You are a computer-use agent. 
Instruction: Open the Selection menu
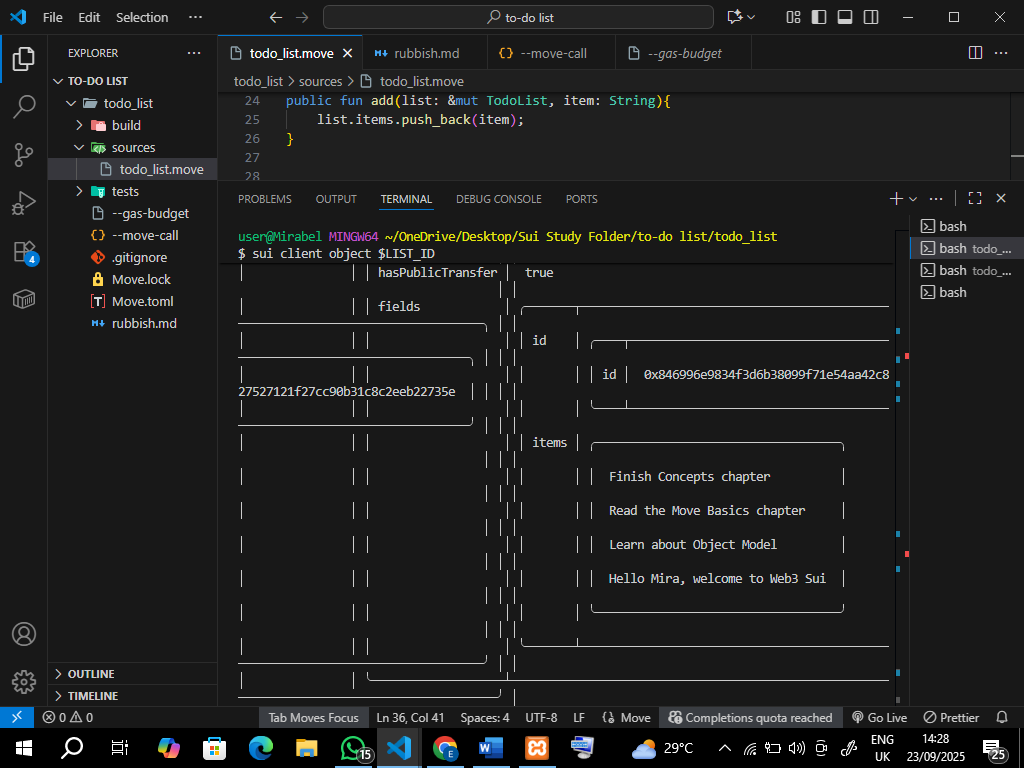tap(142, 18)
